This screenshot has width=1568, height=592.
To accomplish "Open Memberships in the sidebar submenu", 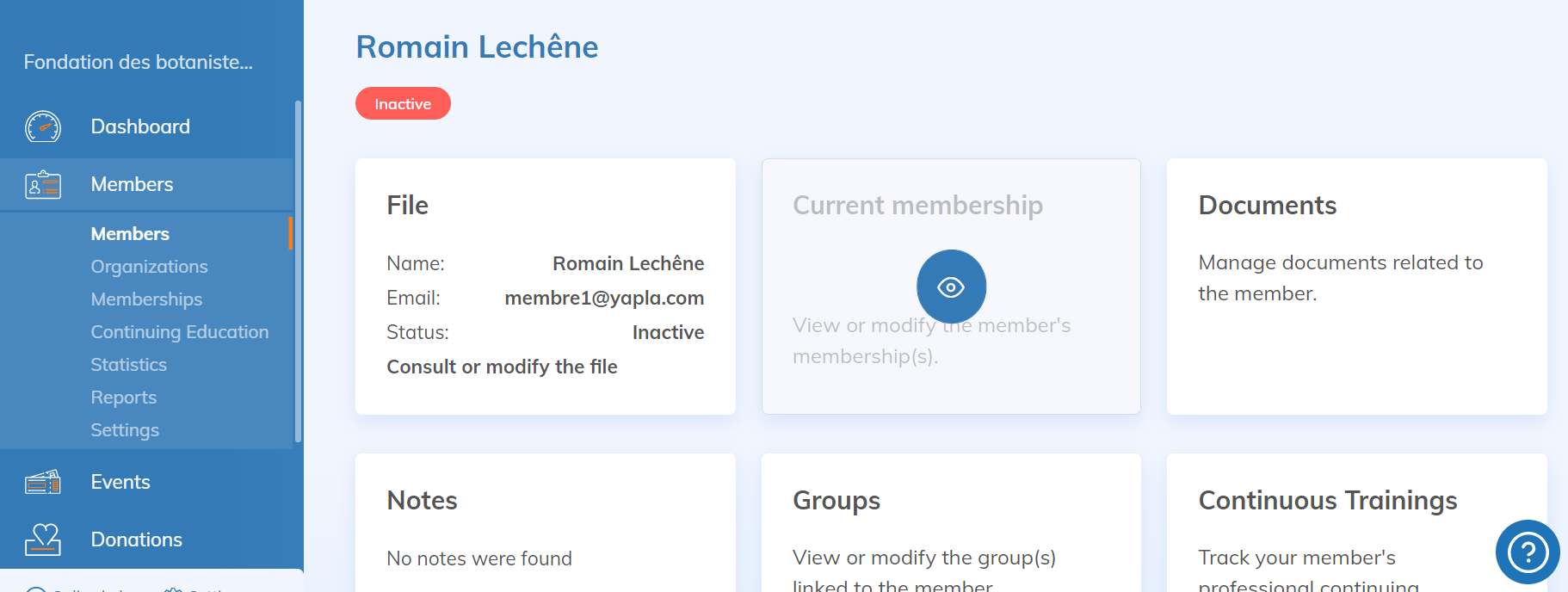I will (146, 299).
